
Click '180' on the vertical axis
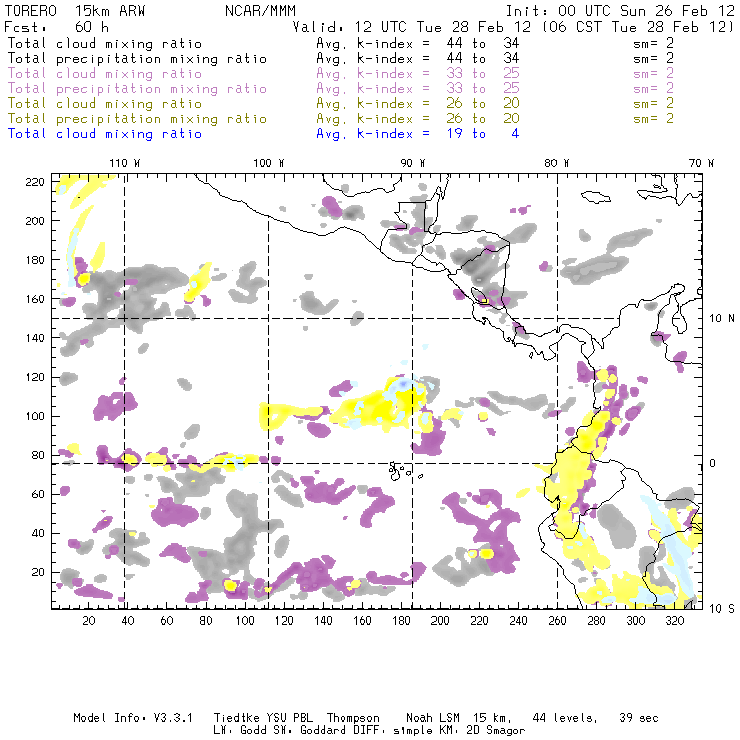point(35,260)
